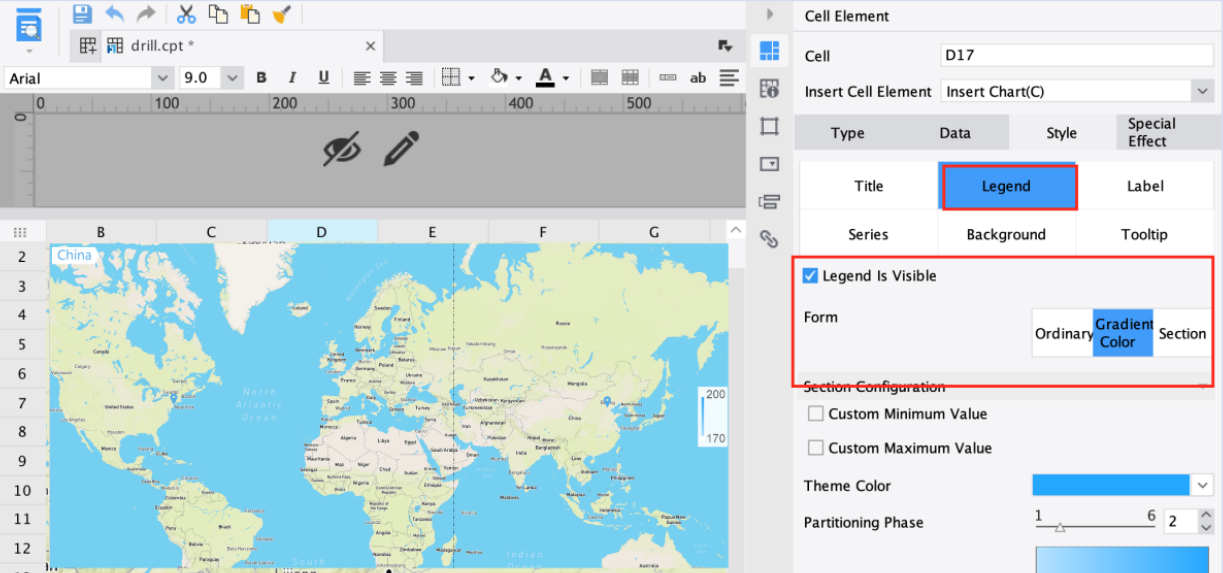
Task: Open the cell attributes info-table icon
Action: pos(769,88)
